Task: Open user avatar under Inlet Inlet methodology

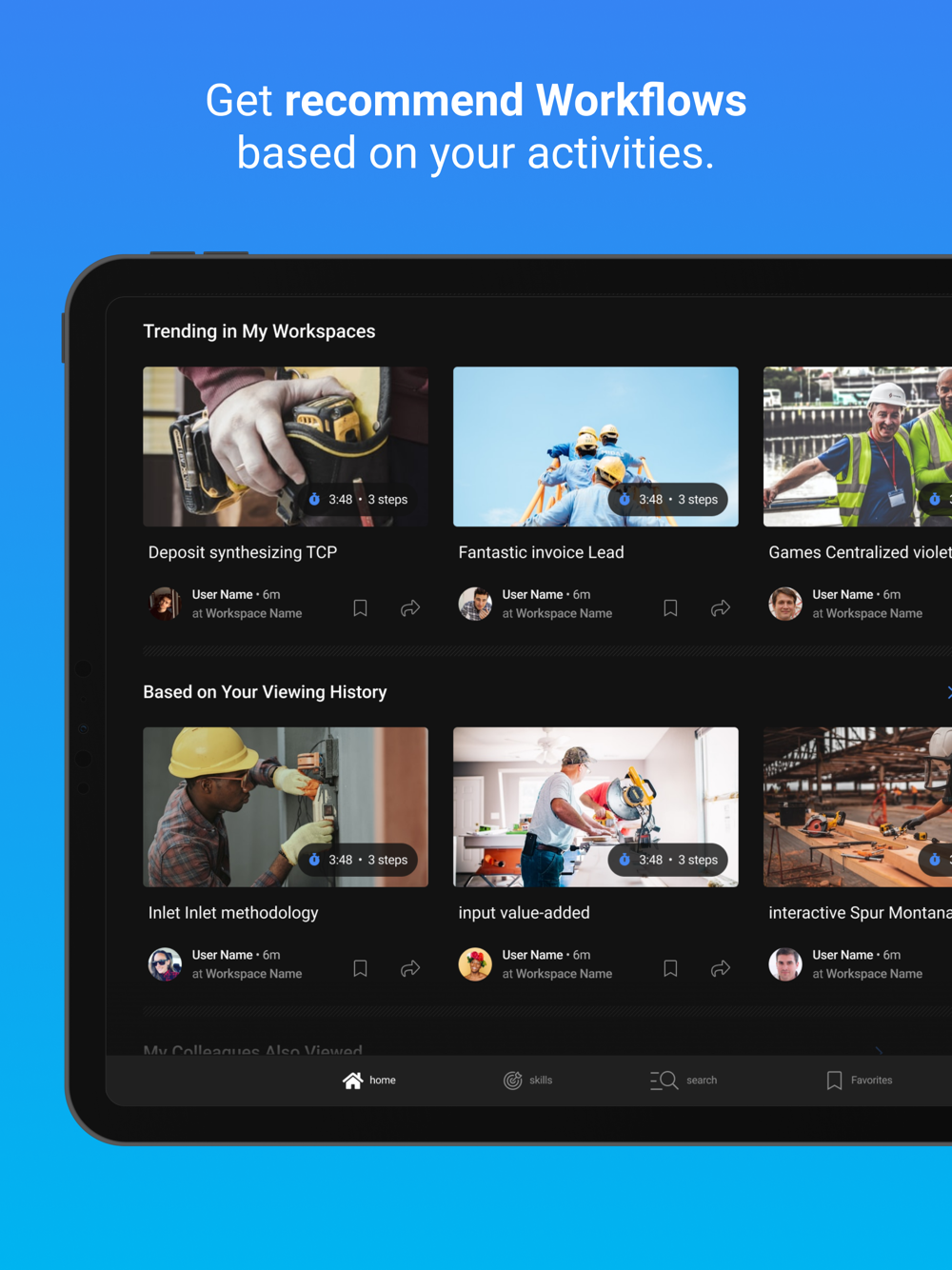Action: coord(165,964)
